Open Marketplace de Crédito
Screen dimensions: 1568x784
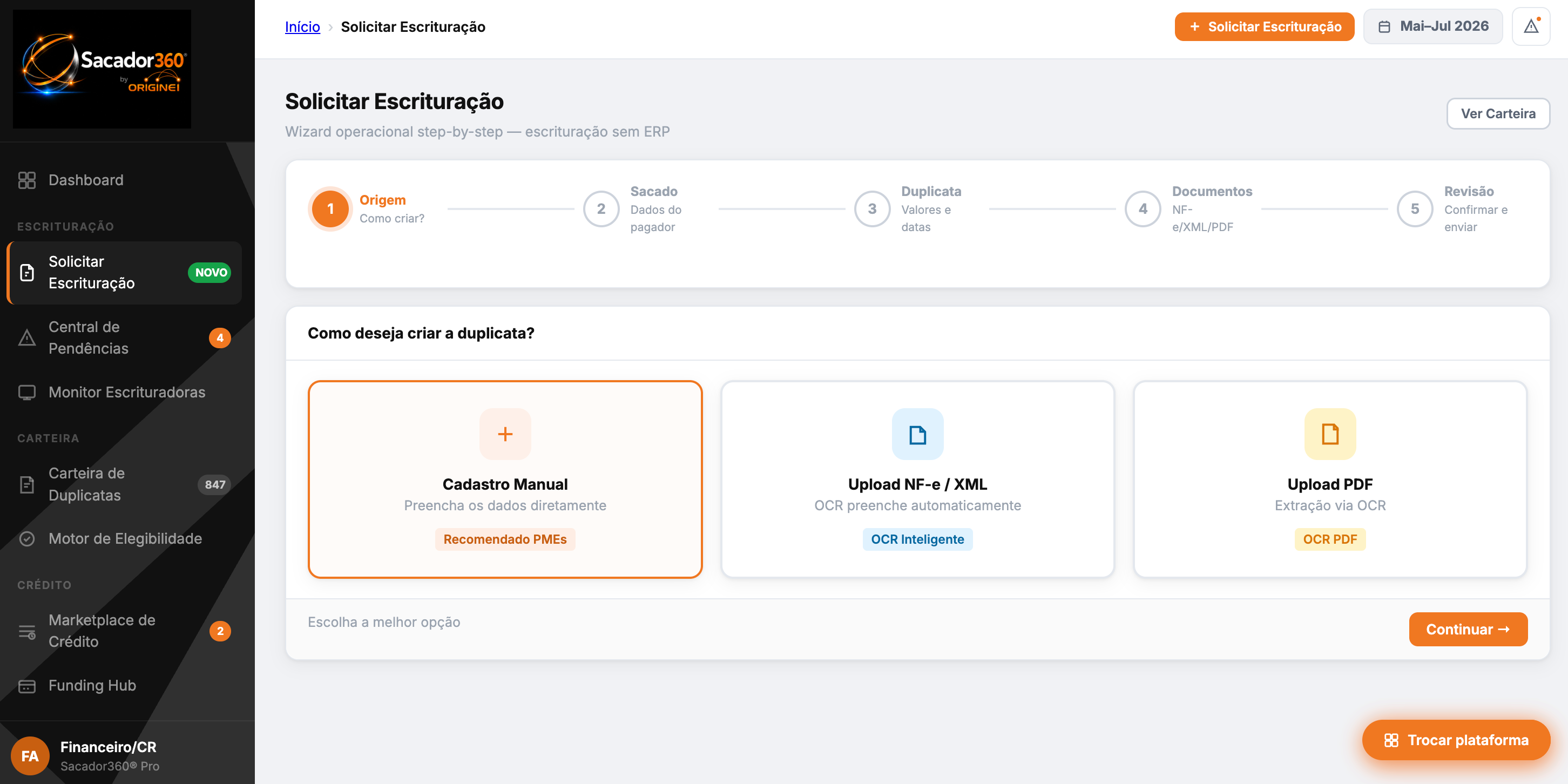coord(124,631)
